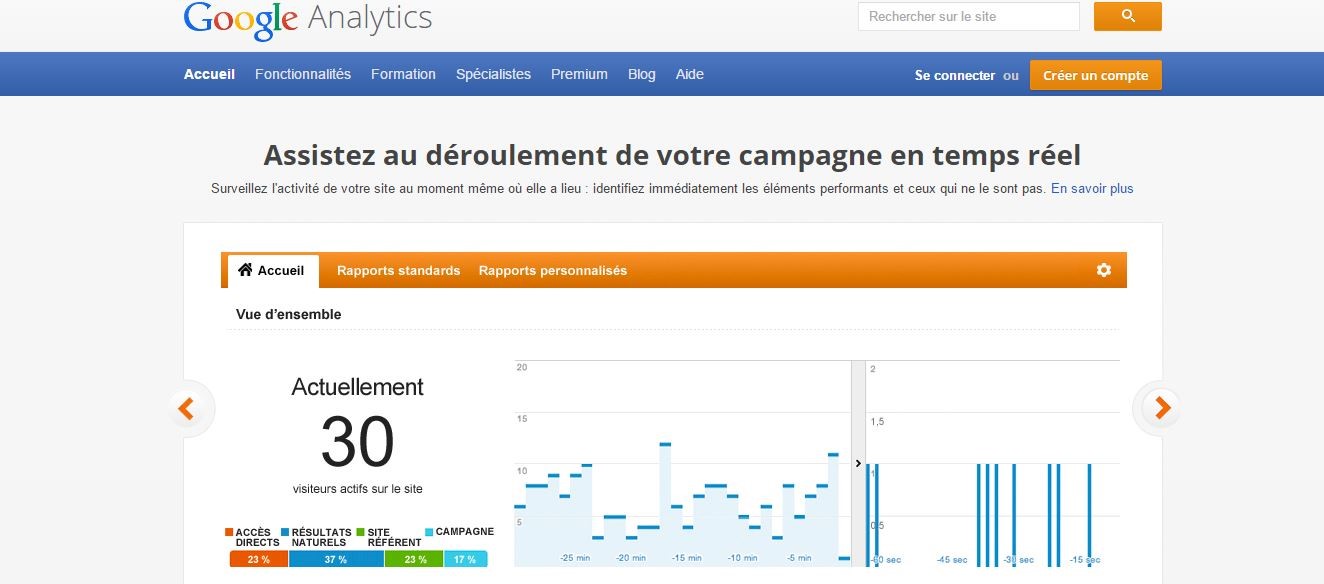
Task: Switch to the Rapports personnalisés tab
Action: tap(553, 270)
